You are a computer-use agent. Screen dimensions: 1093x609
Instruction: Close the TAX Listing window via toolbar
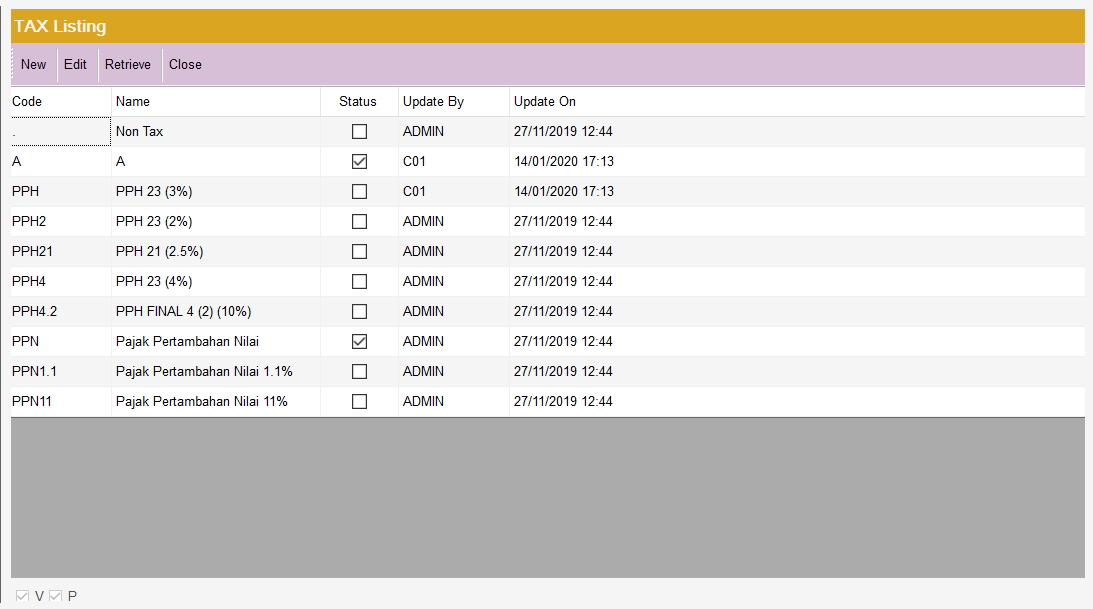[185, 65]
